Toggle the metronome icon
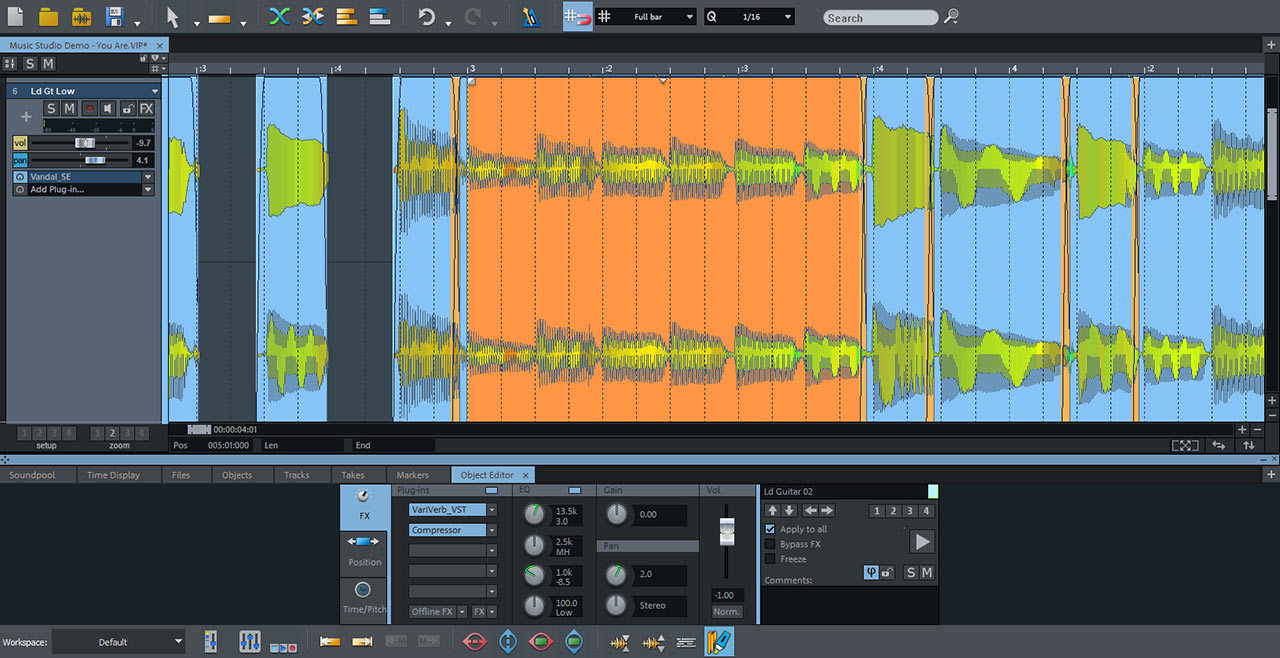1280x658 pixels. click(531, 17)
